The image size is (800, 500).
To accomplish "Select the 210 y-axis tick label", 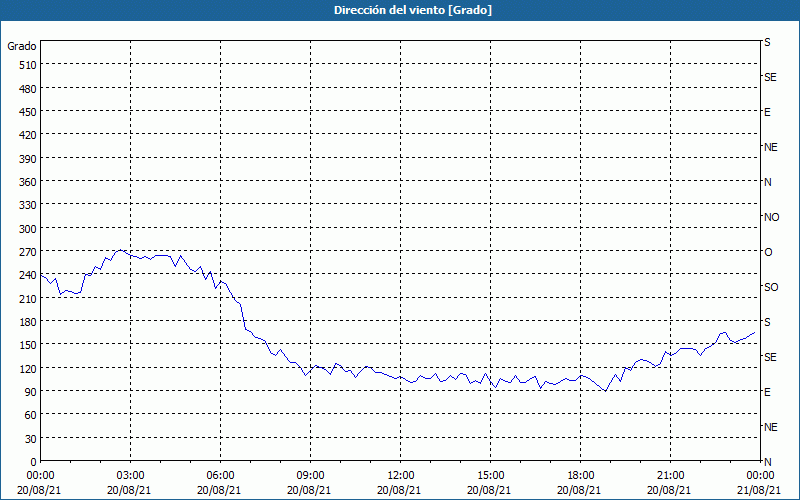I will tap(28, 299).
